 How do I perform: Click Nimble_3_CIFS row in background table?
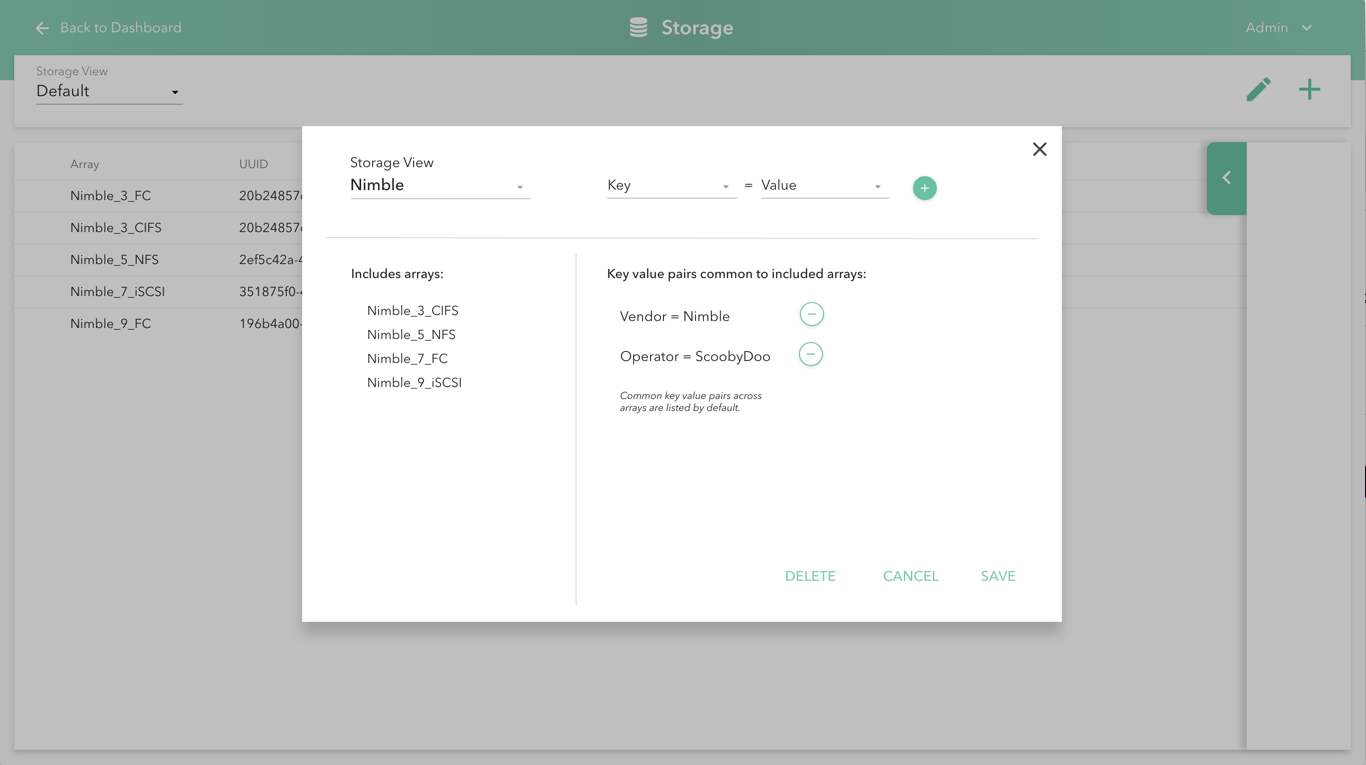[158, 228]
